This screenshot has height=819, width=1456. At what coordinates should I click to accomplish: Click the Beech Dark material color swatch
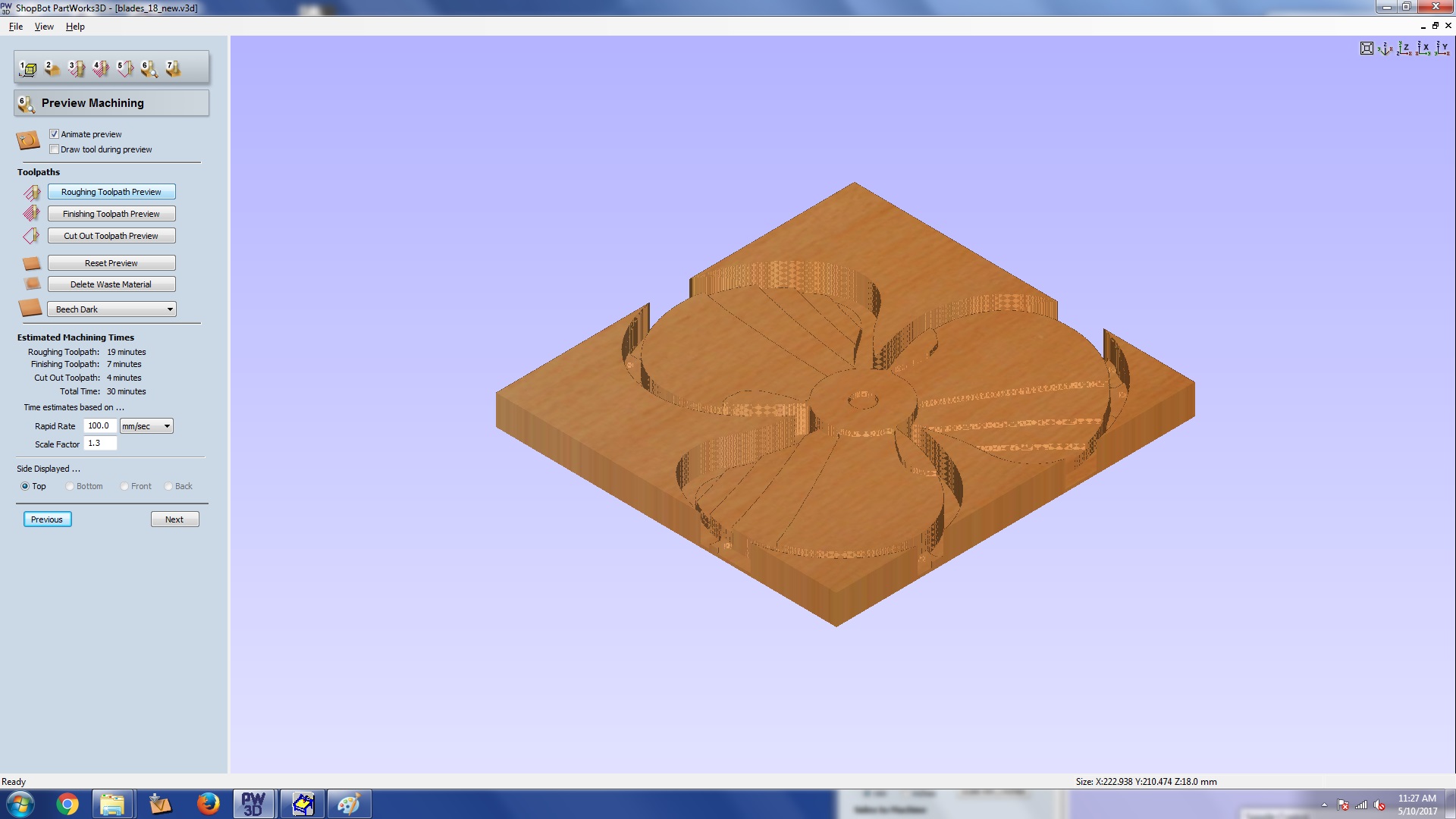[x=30, y=308]
